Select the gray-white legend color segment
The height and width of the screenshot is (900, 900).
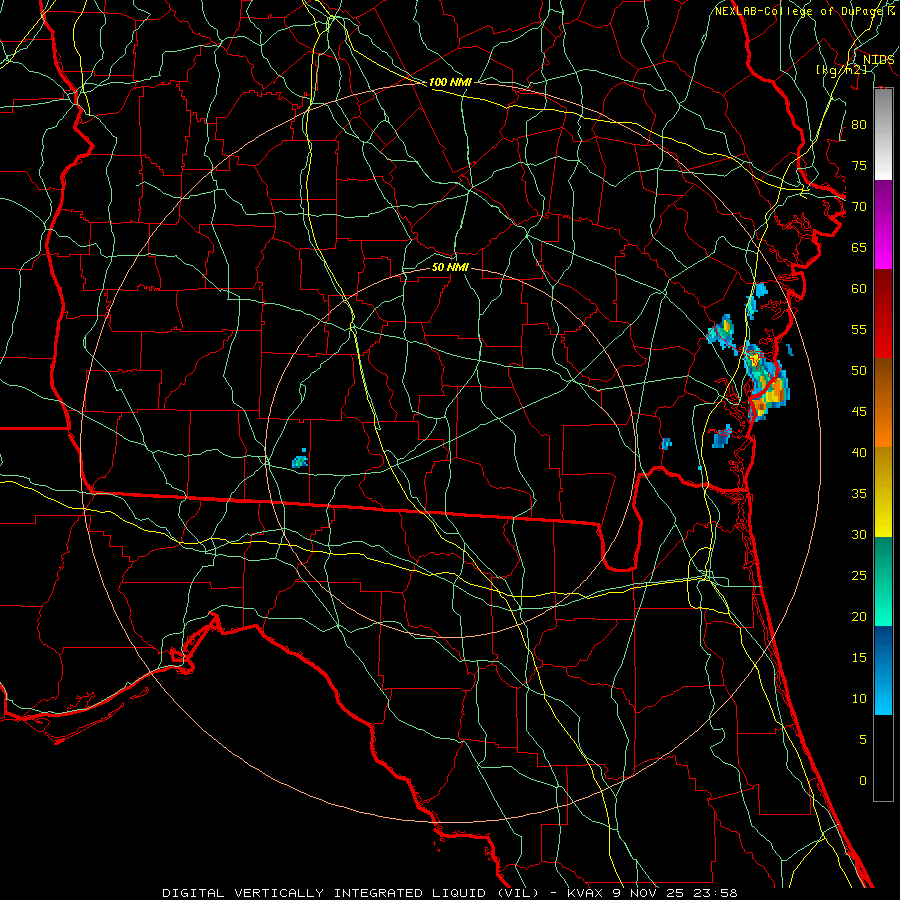tap(883, 134)
